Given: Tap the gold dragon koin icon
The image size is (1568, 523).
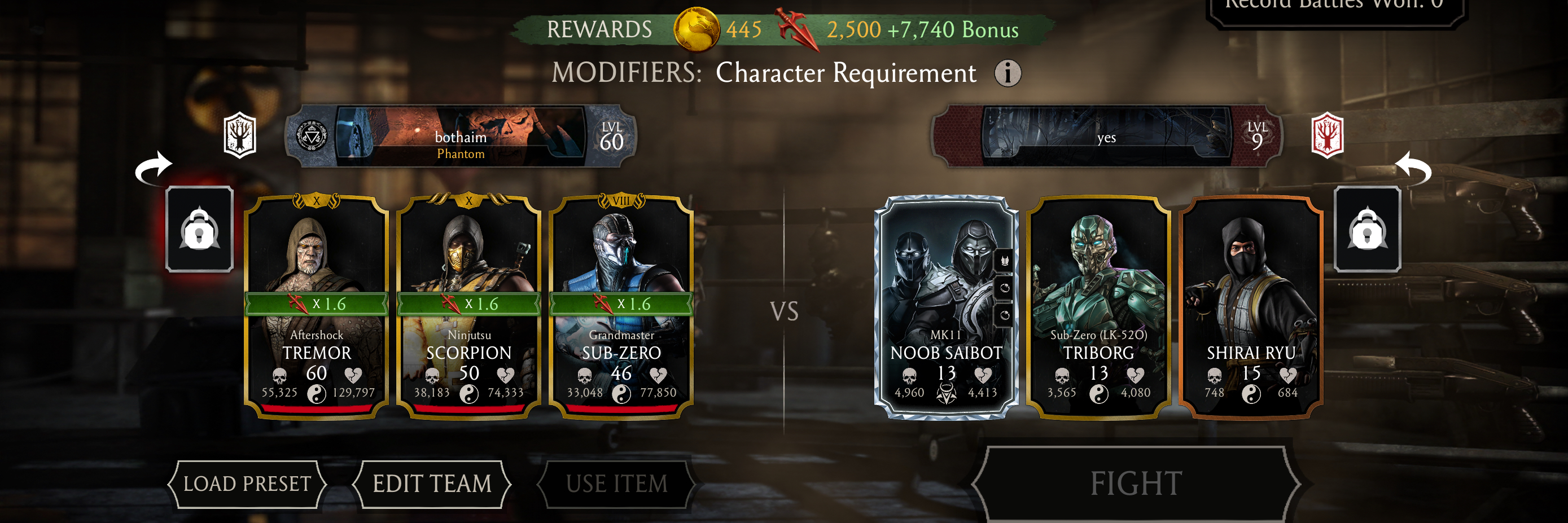Looking at the screenshot, I should (x=697, y=29).
